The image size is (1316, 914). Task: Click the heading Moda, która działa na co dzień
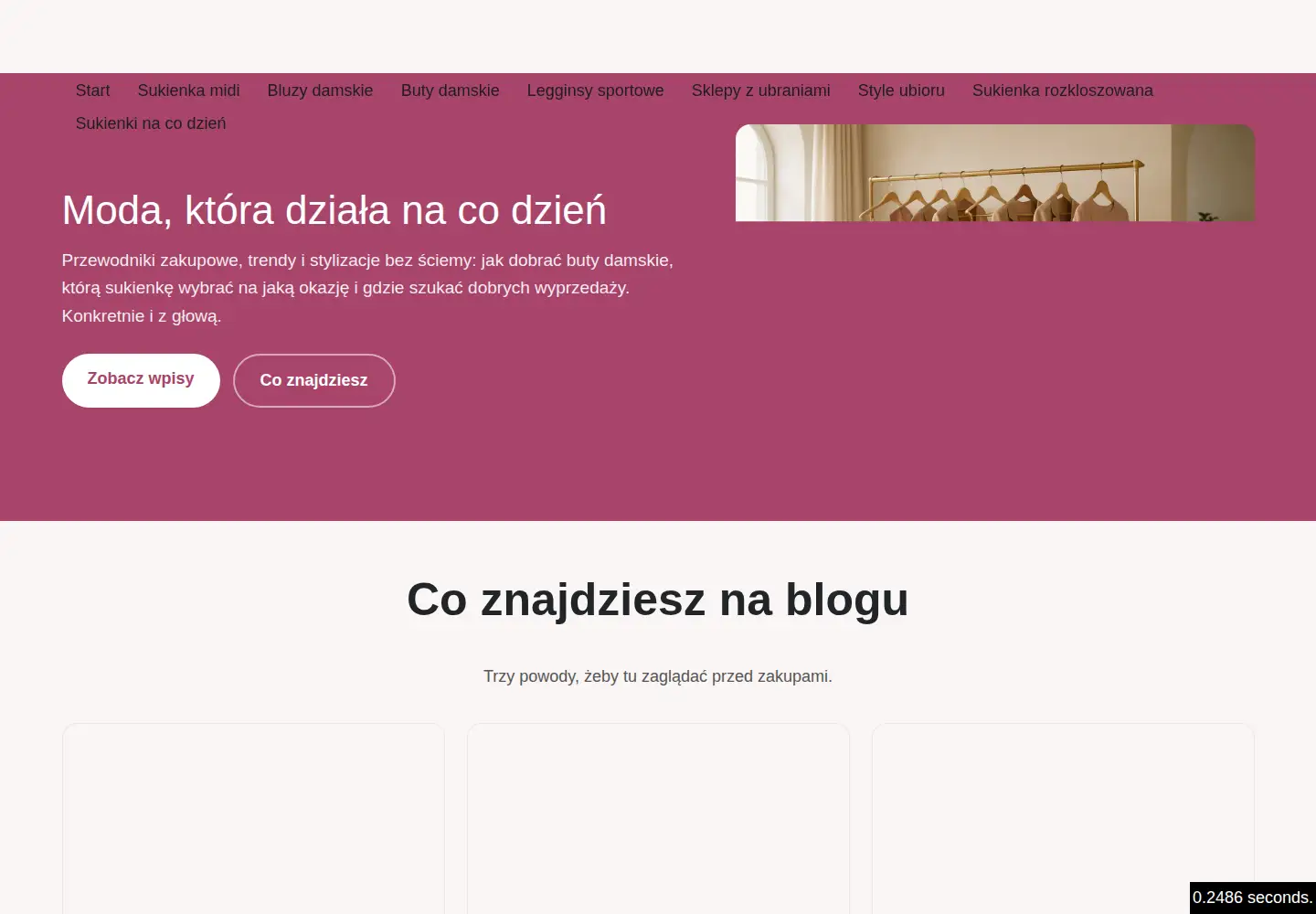pyautogui.click(x=334, y=210)
